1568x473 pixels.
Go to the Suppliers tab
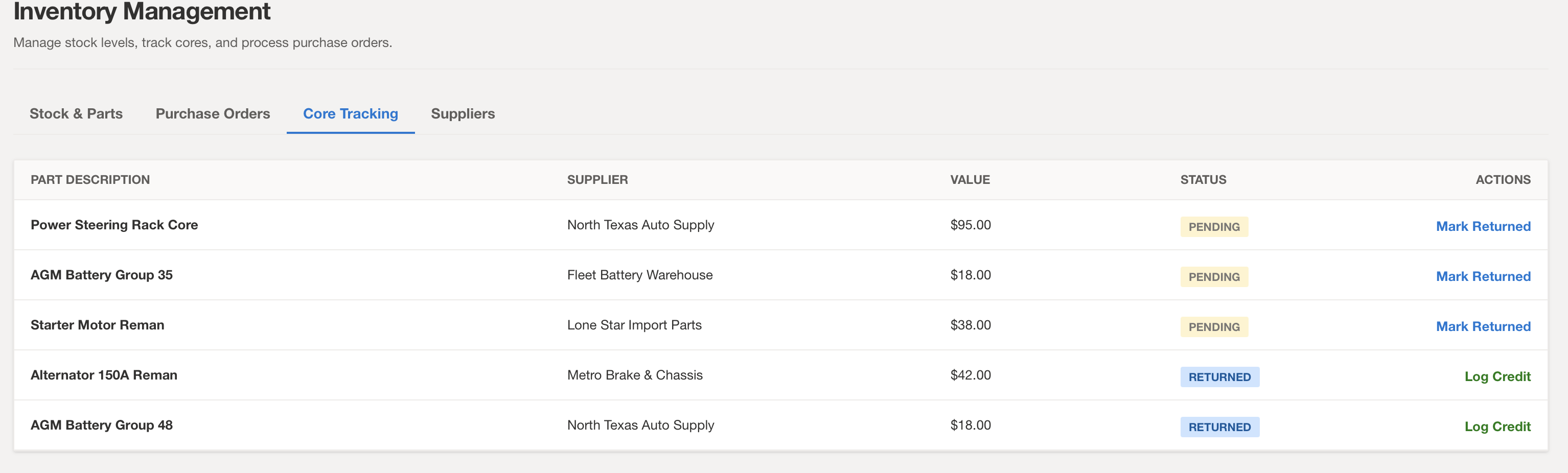point(463,114)
